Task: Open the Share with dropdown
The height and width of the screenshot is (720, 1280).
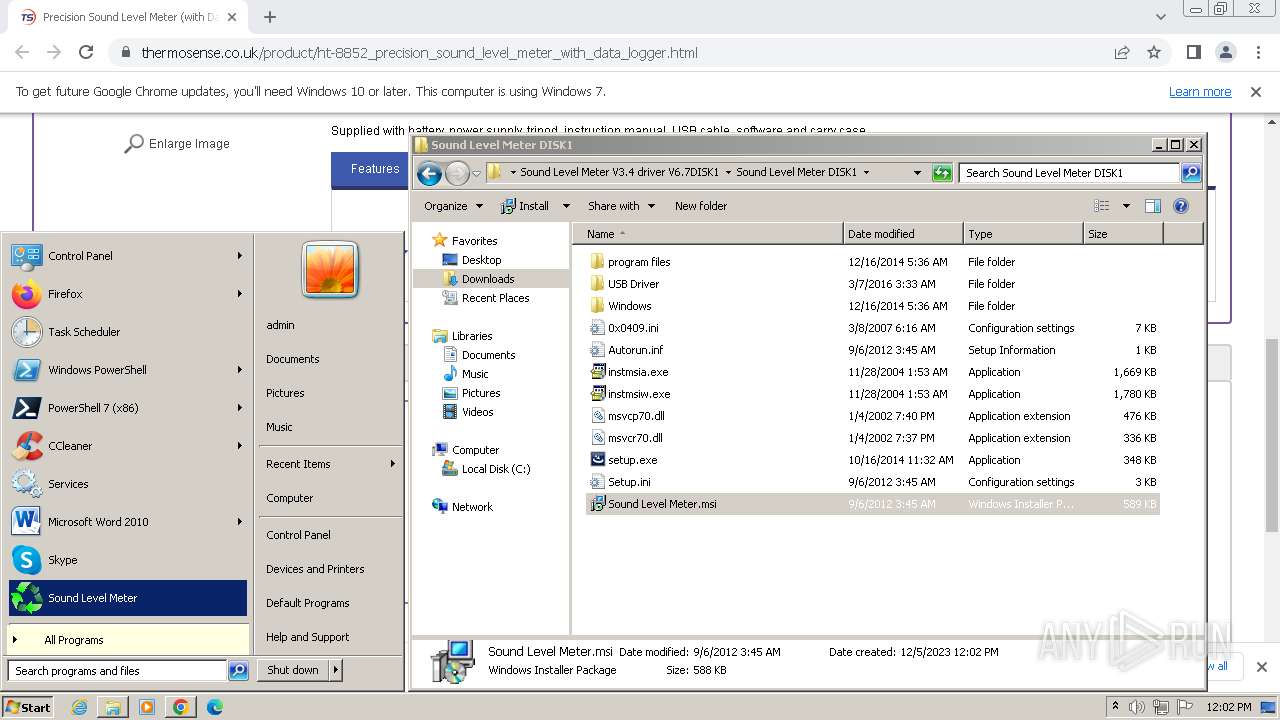Action: [621, 206]
